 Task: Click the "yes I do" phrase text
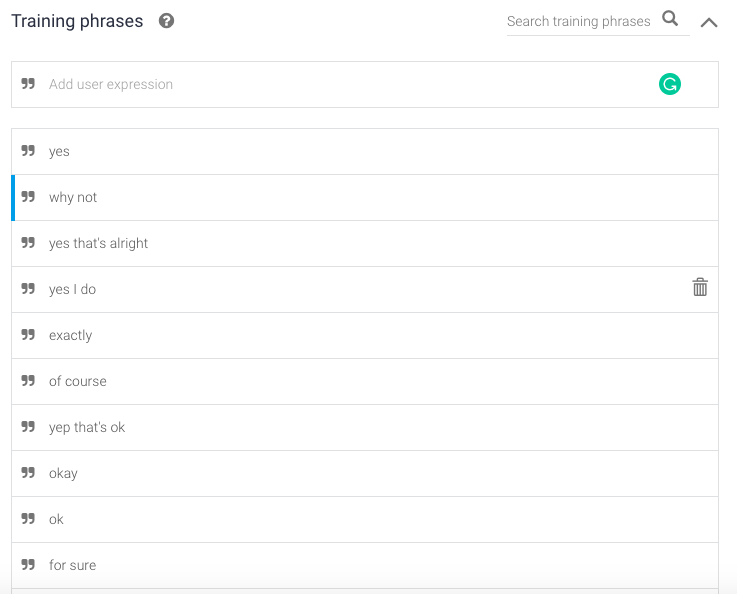[72, 289]
